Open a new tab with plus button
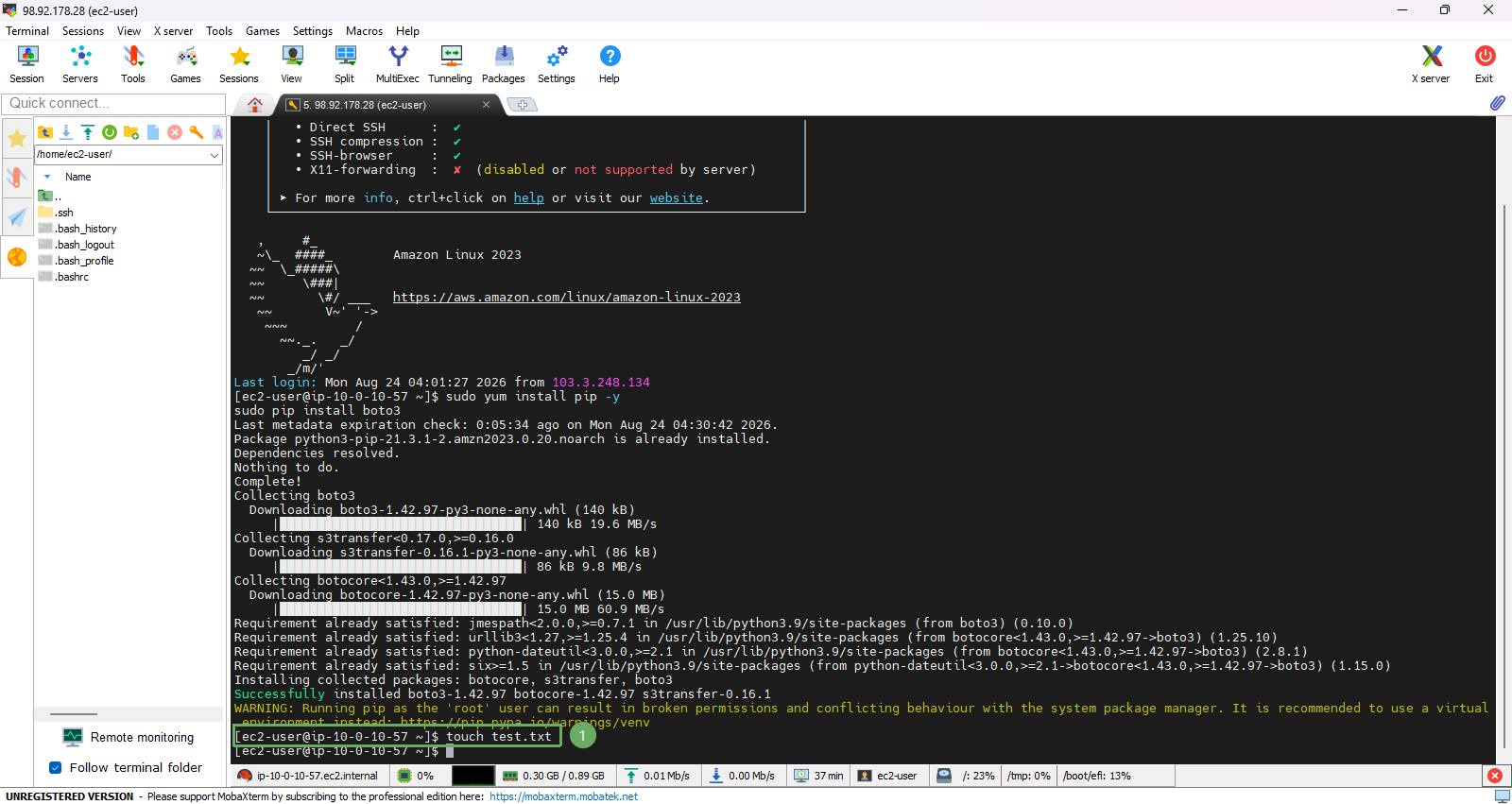Viewport: 1512px width, 804px height. click(x=522, y=105)
